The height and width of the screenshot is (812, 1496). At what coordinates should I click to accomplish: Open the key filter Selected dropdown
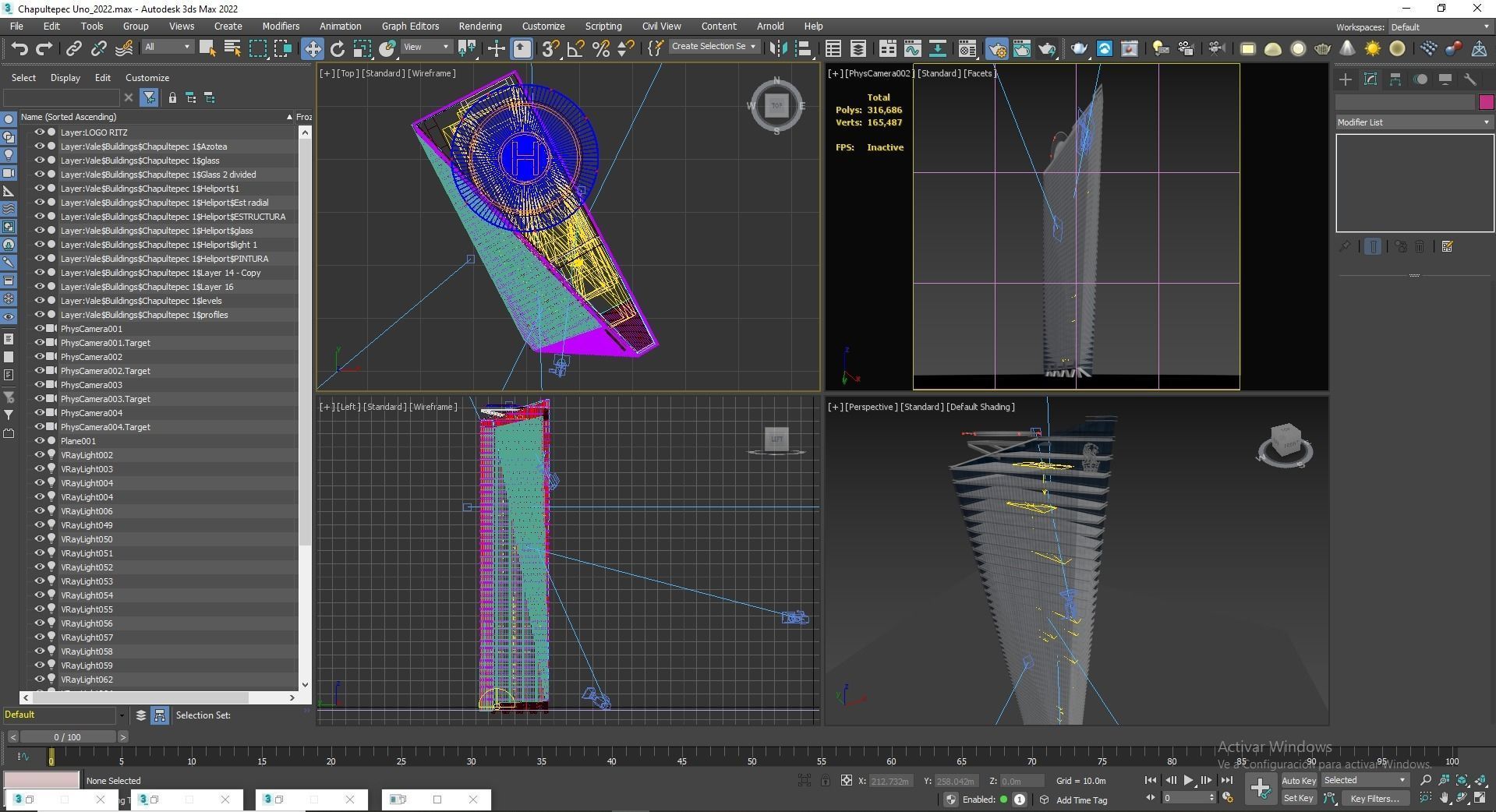[1364, 780]
